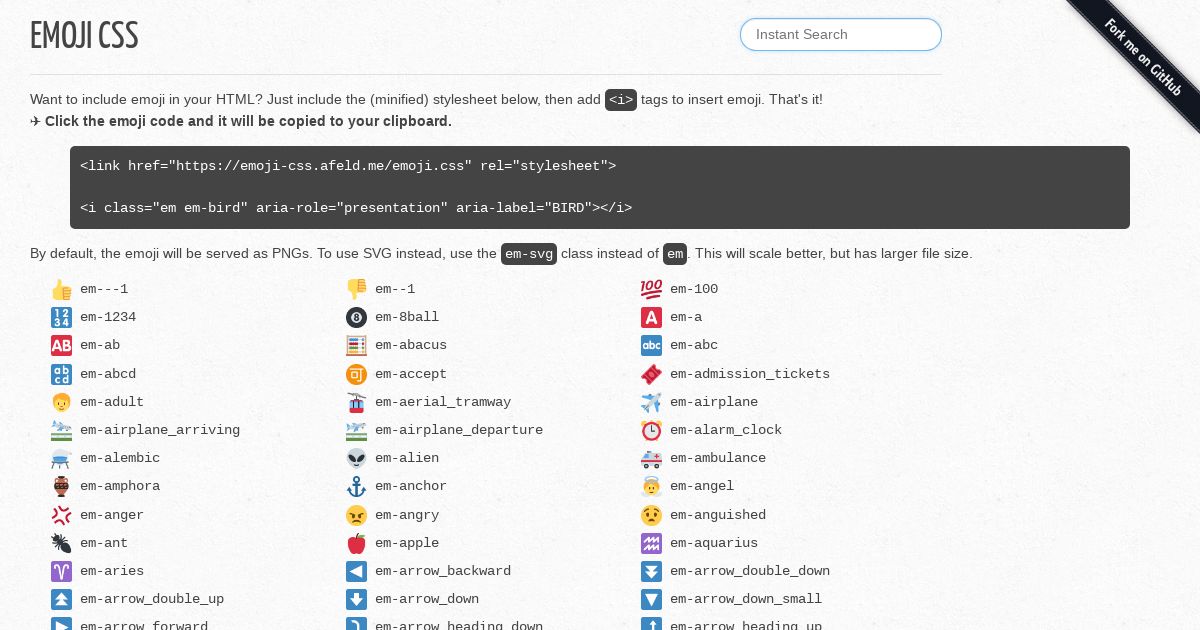
Task: Click the 1234 numbers emoji icon
Action: tap(61, 317)
